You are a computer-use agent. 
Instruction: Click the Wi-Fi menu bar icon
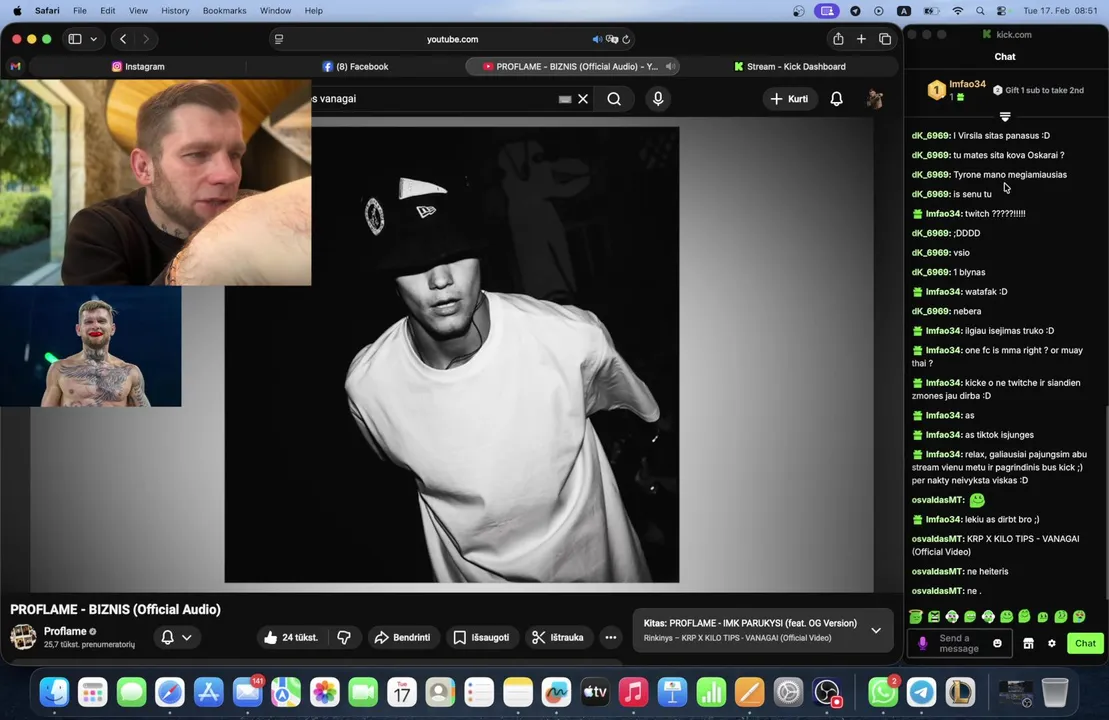(958, 11)
